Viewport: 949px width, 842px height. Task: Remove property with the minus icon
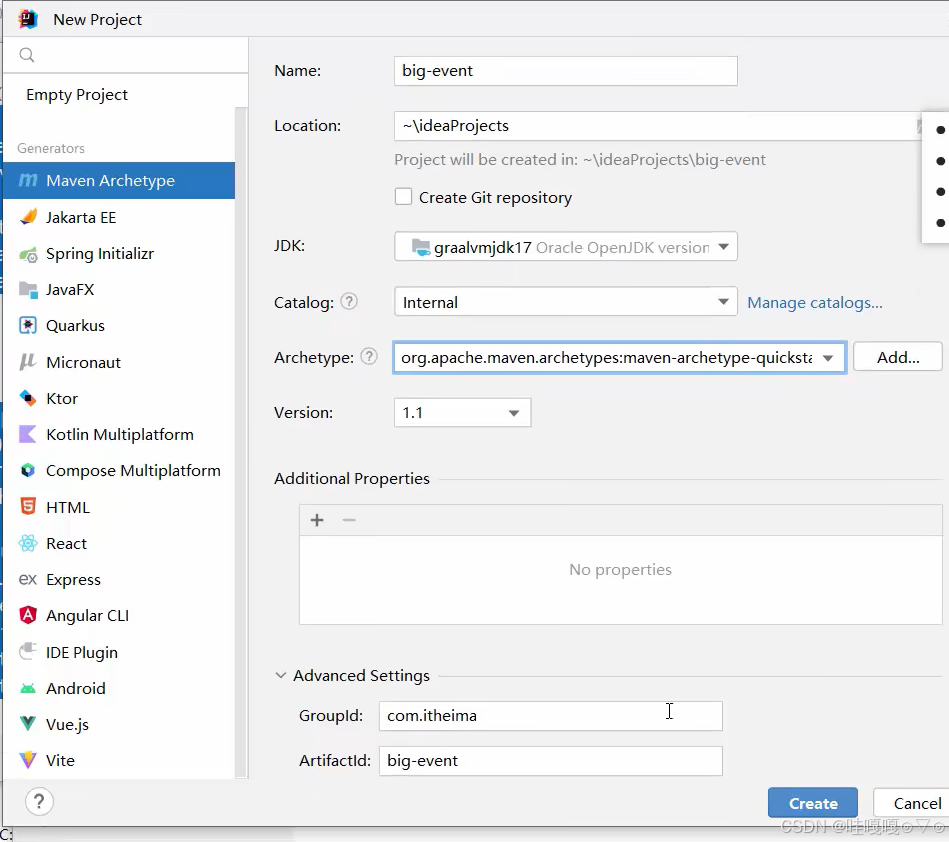(x=349, y=520)
